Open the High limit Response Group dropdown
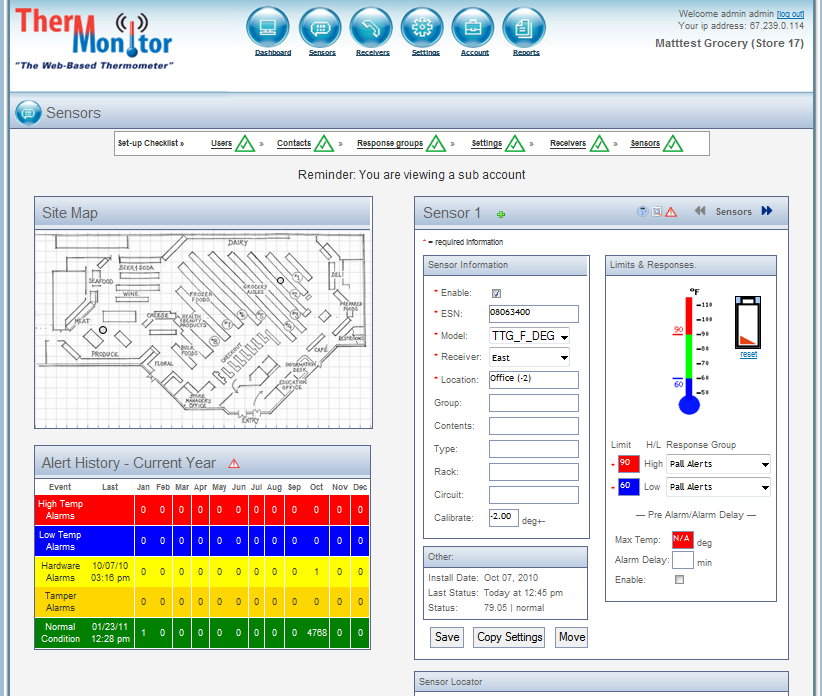 pyautogui.click(x=718, y=464)
